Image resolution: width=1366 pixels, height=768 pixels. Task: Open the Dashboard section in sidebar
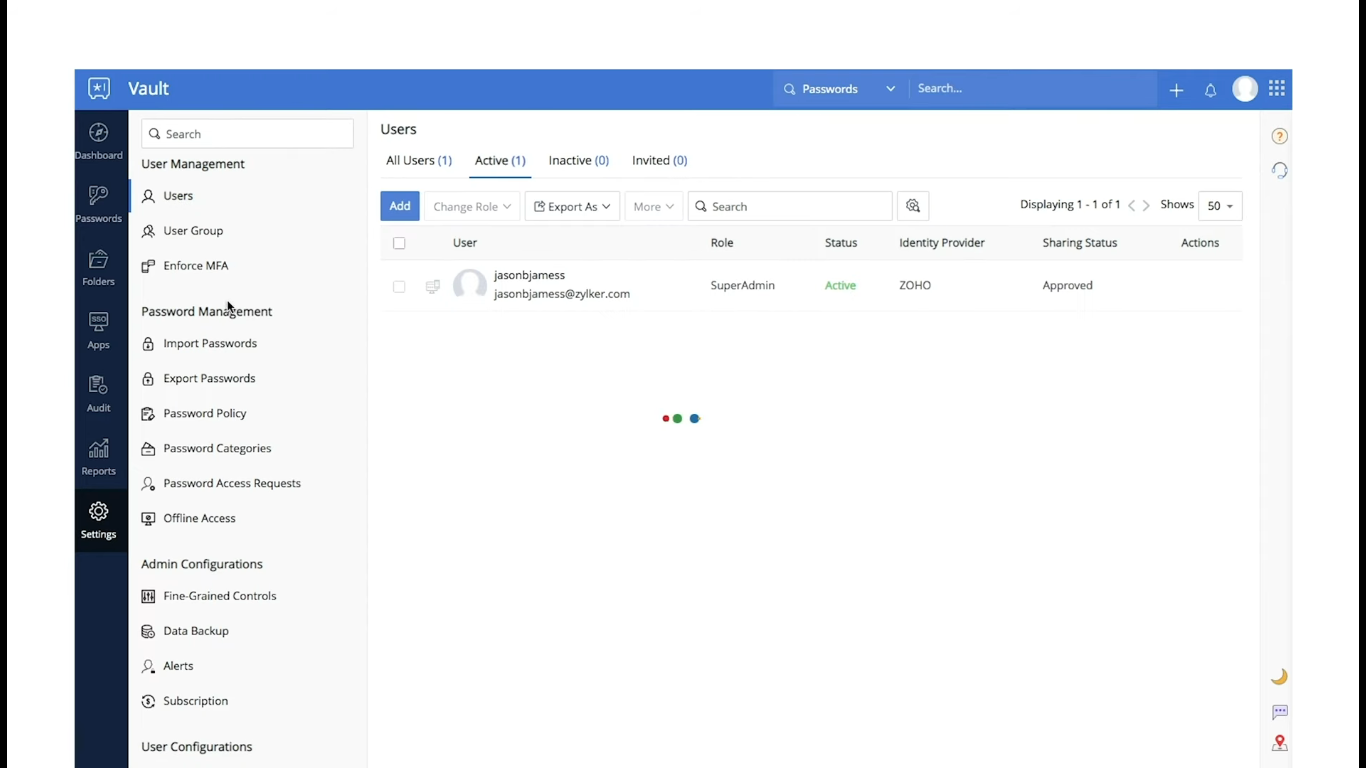(98, 141)
